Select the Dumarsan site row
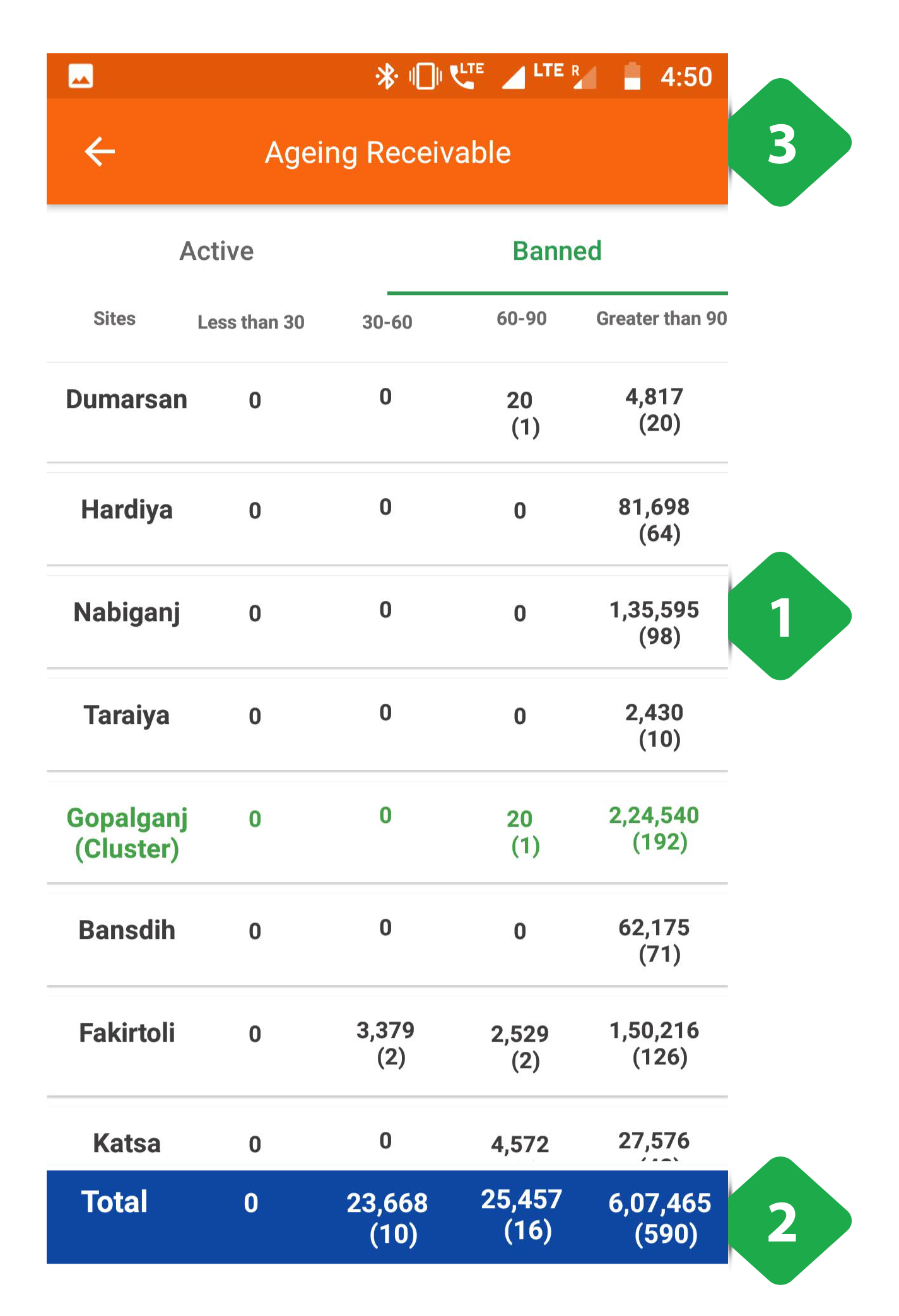Image resolution: width=899 pixels, height=1316 pixels. [387, 412]
